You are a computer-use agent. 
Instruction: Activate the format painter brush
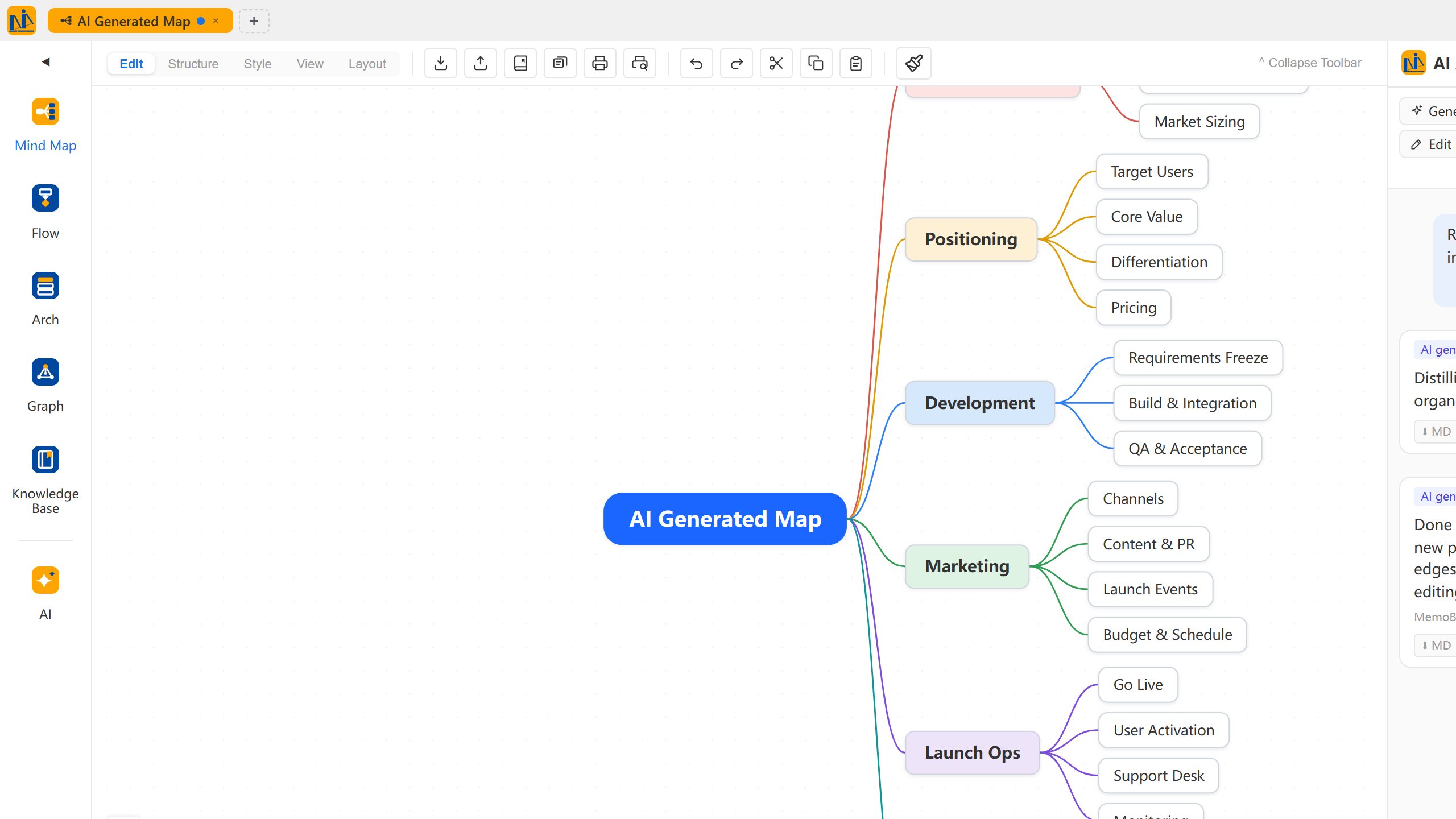[914, 63]
